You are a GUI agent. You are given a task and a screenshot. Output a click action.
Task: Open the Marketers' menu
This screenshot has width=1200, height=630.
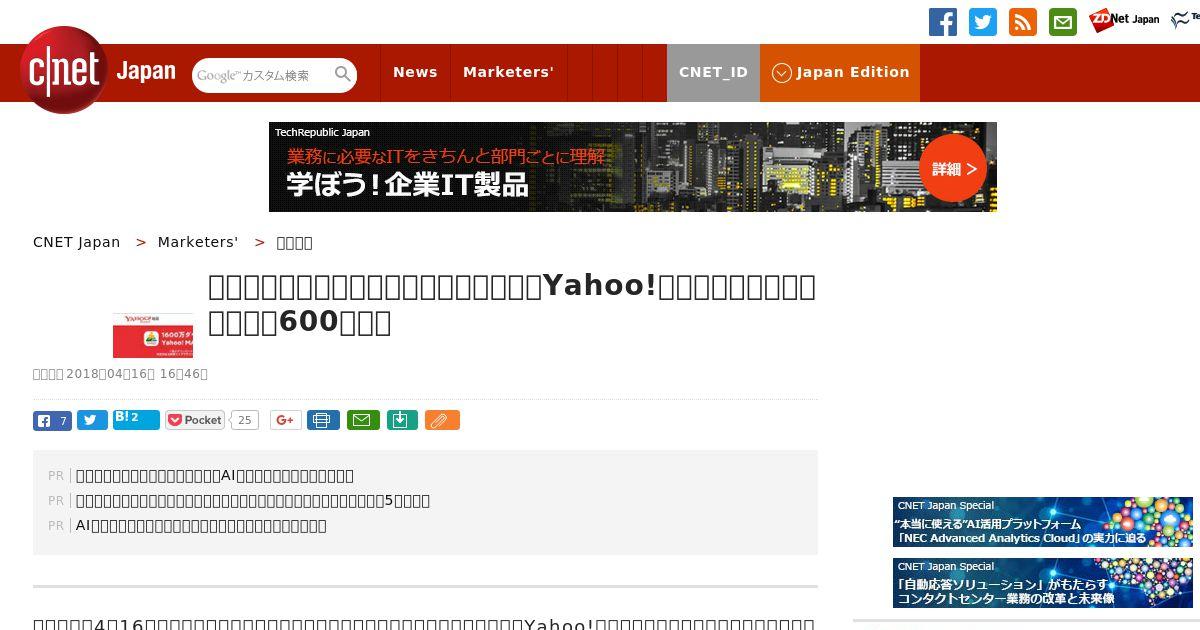[508, 72]
